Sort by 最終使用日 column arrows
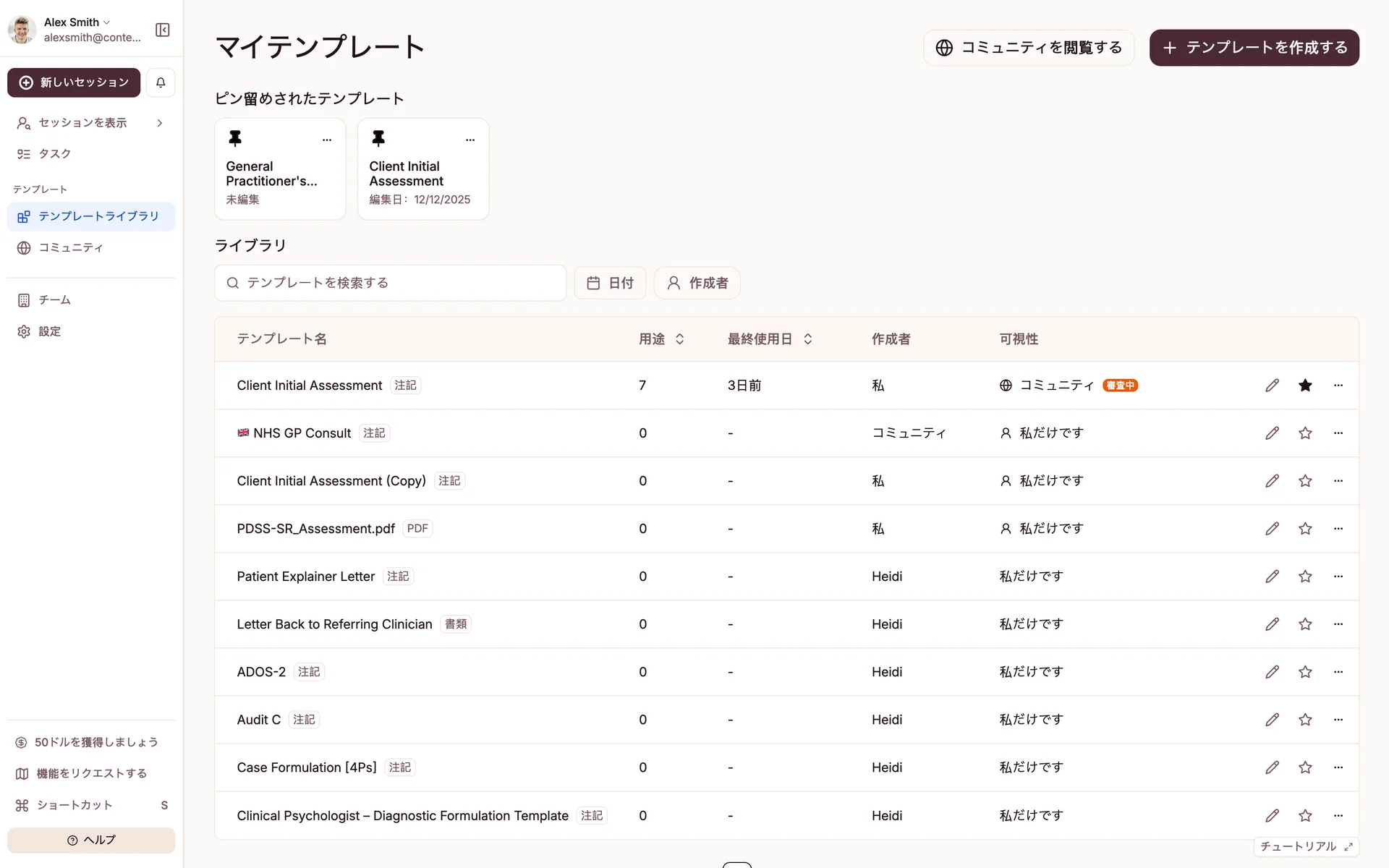Image resolution: width=1389 pixels, height=868 pixels. [808, 339]
